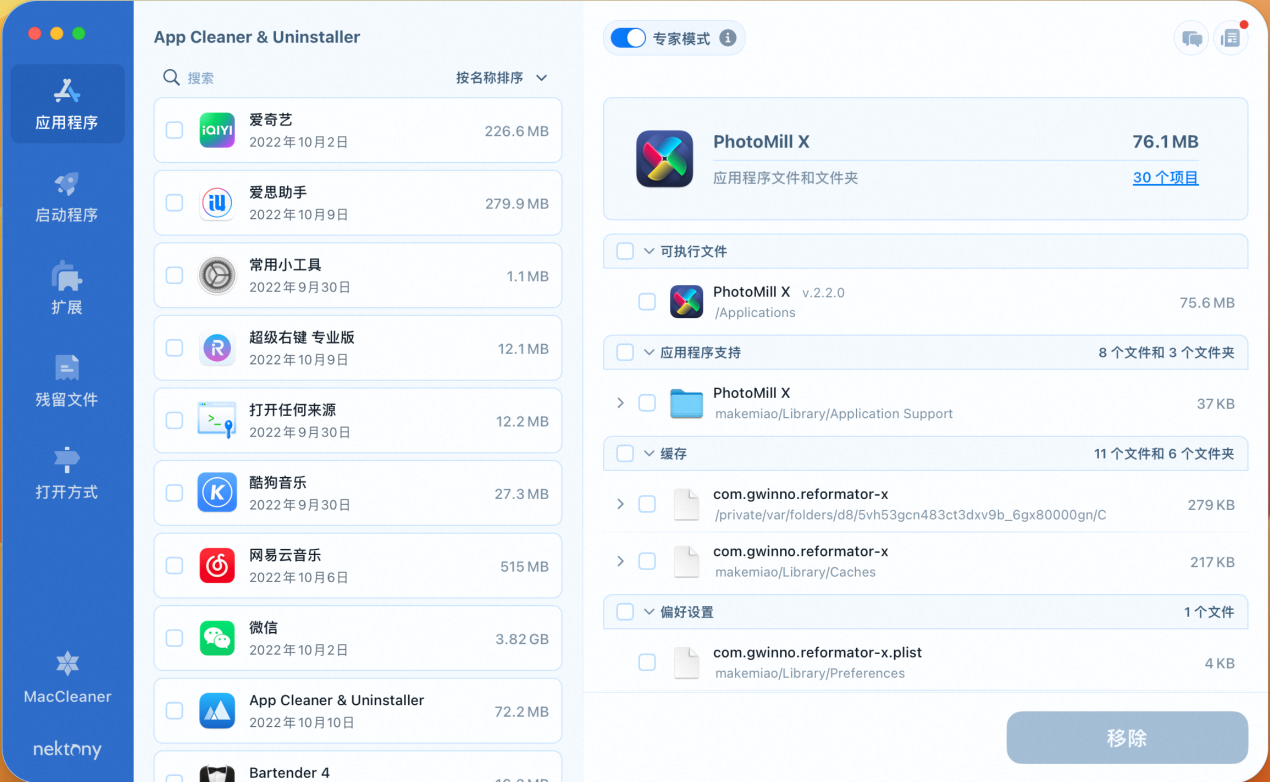Open the chat feedback icon
Viewport: 1270px width, 782px height.
1191,39
